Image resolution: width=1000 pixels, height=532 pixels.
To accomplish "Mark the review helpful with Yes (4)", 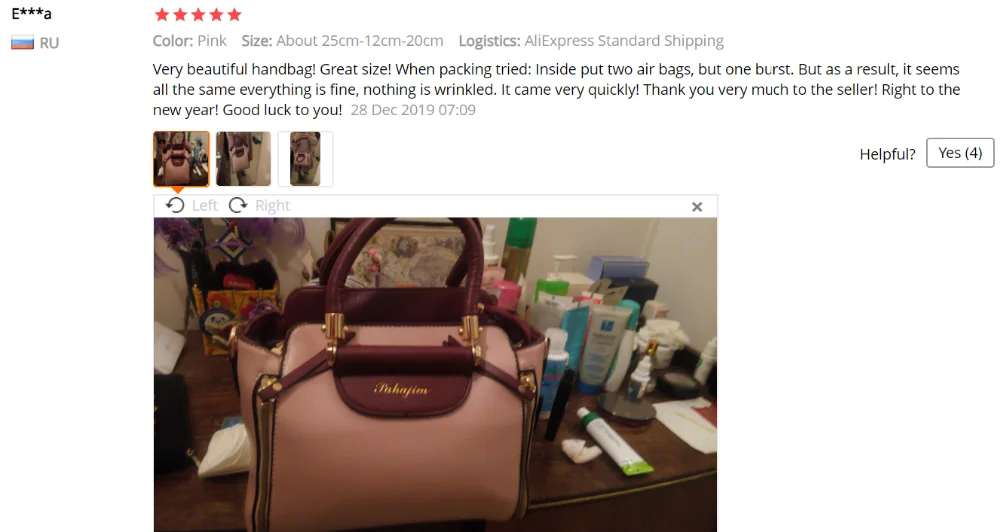I will [x=960, y=153].
